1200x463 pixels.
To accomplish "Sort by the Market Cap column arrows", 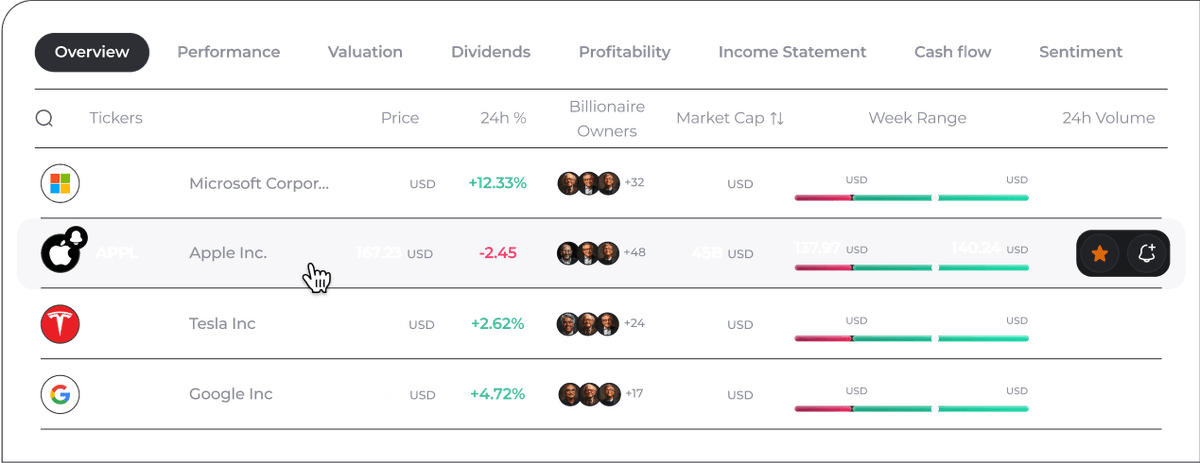I will click(x=777, y=119).
